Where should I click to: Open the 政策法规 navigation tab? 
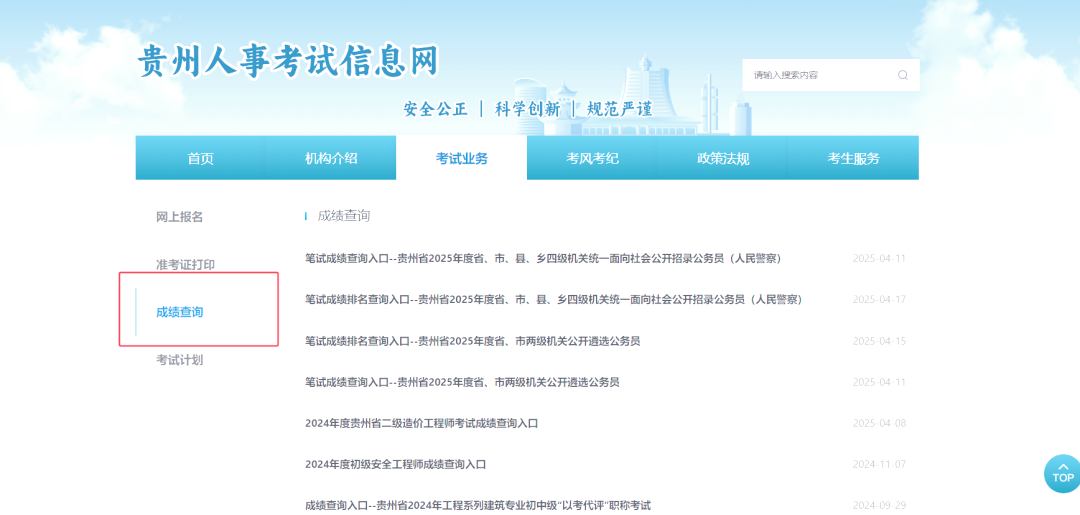click(723, 158)
